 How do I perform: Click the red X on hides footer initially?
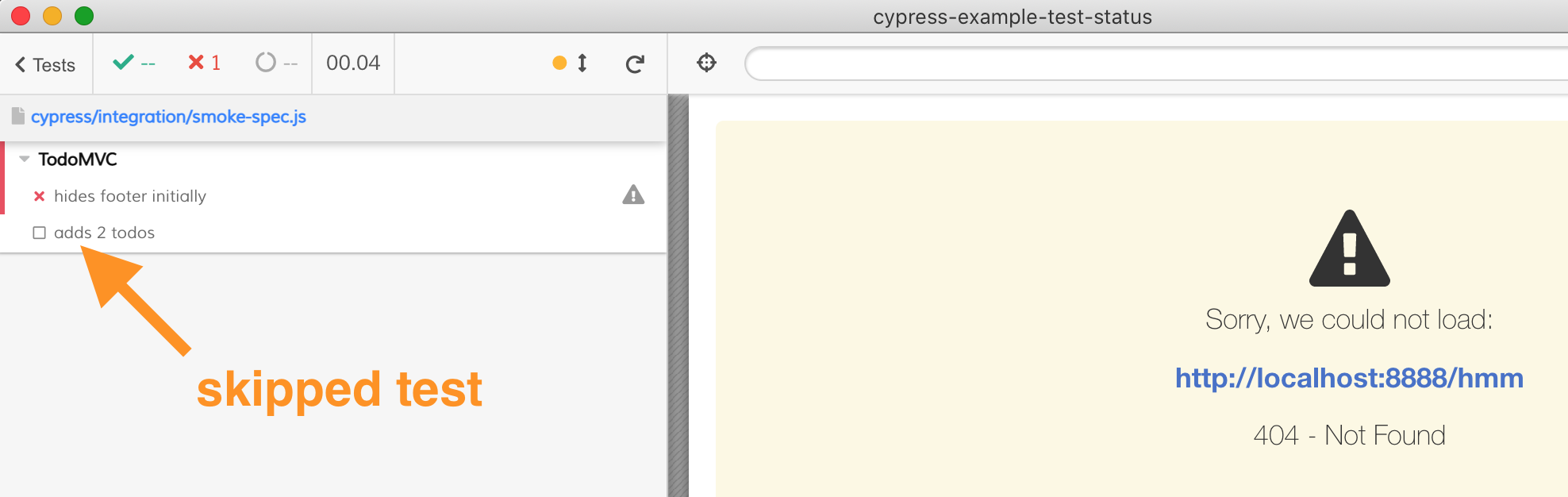click(x=39, y=196)
